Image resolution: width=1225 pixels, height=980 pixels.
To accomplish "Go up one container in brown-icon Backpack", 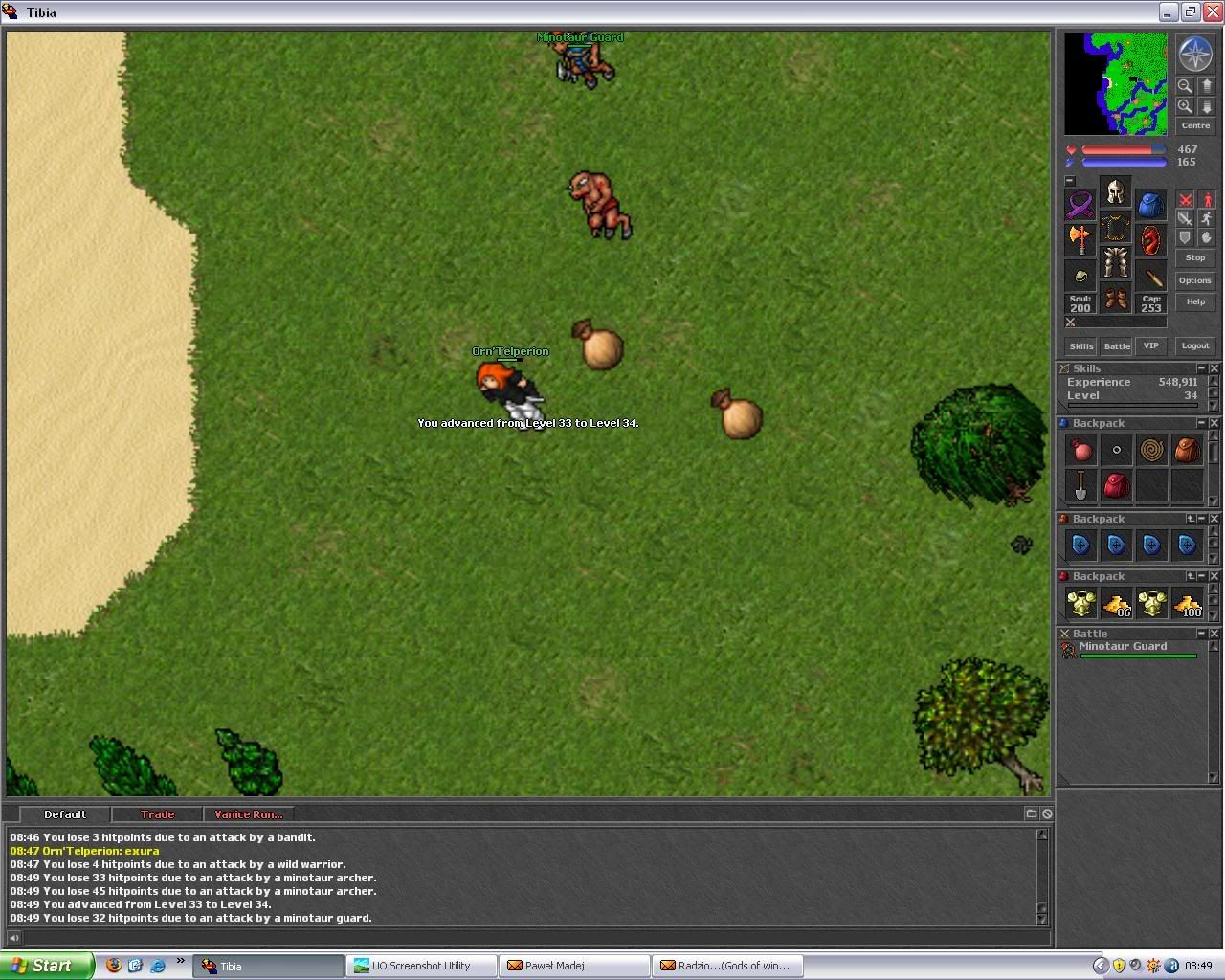I will (1190, 519).
